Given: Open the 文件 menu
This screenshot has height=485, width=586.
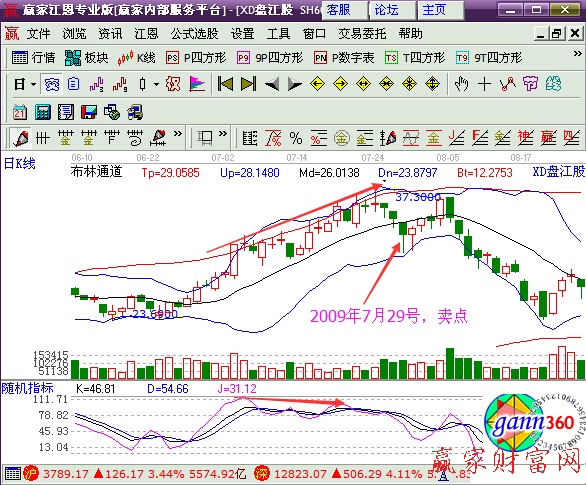Looking at the screenshot, I should pos(38,34).
